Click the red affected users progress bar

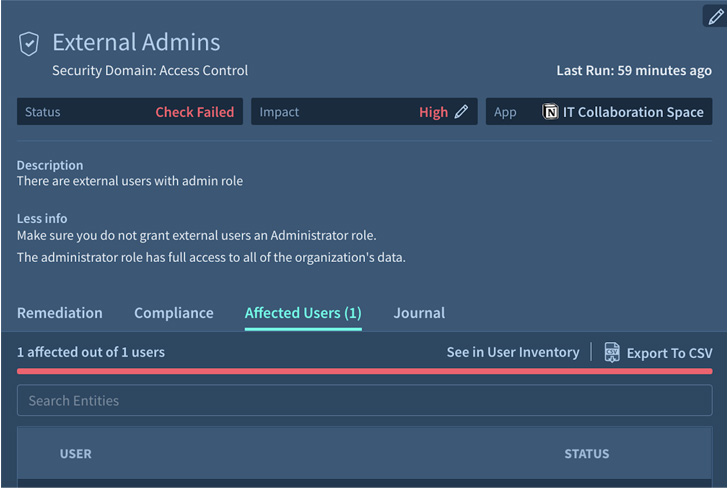click(364, 371)
